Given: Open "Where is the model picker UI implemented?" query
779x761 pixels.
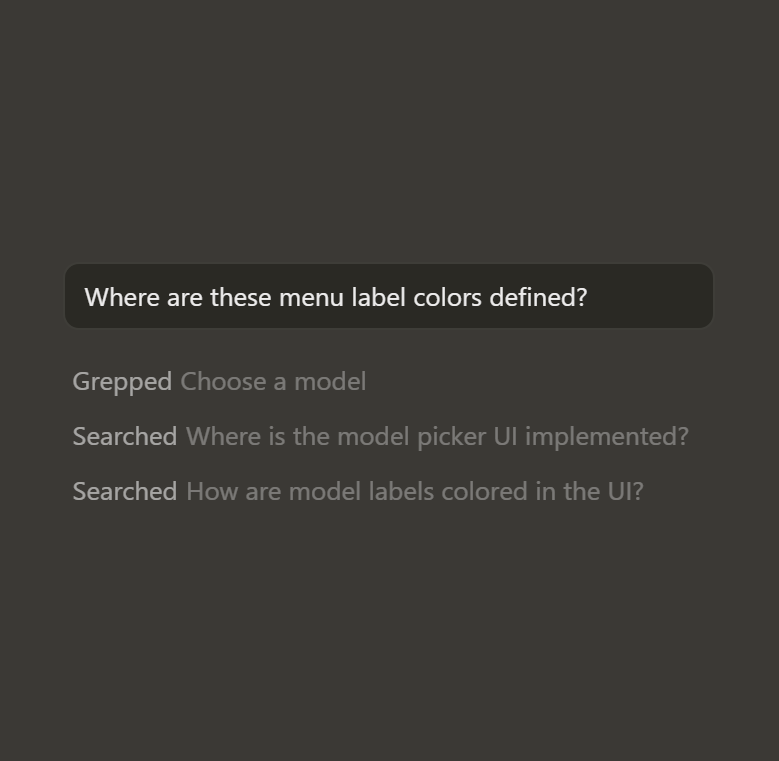Looking at the screenshot, I should pyautogui.click(x=437, y=437).
